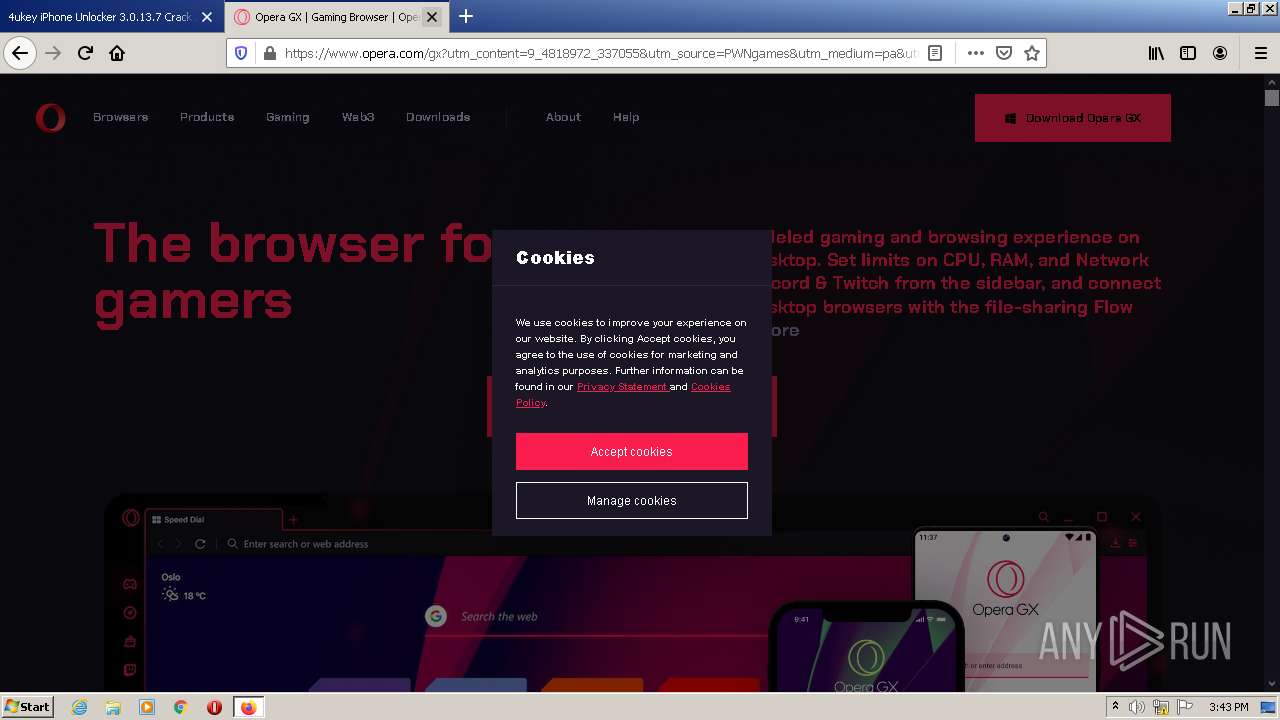This screenshot has width=1280, height=720.
Task: Toggle reader view icon in address bar
Action: pyautogui.click(x=935, y=53)
